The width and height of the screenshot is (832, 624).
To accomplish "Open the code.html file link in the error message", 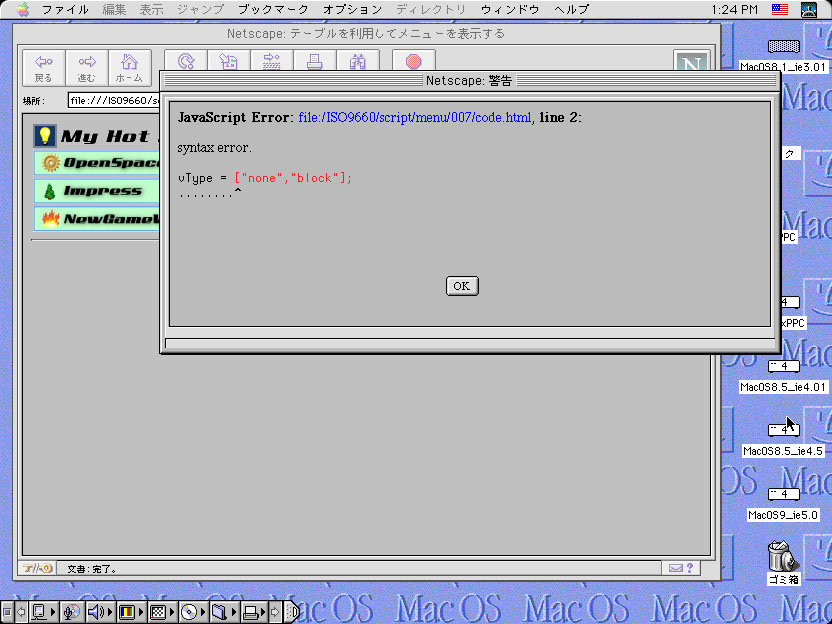I will (x=414, y=117).
